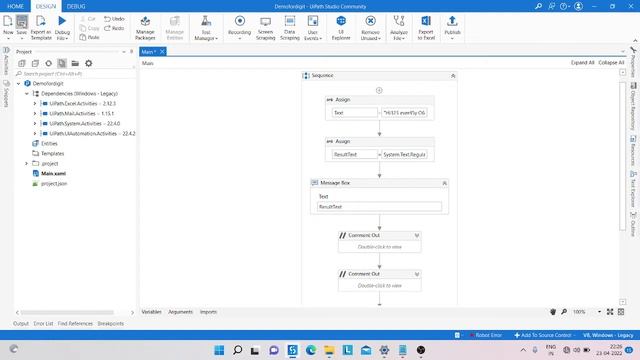Screen dimensions: 640x360
Task: Open the Activities side panel
Action: pos(6,60)
